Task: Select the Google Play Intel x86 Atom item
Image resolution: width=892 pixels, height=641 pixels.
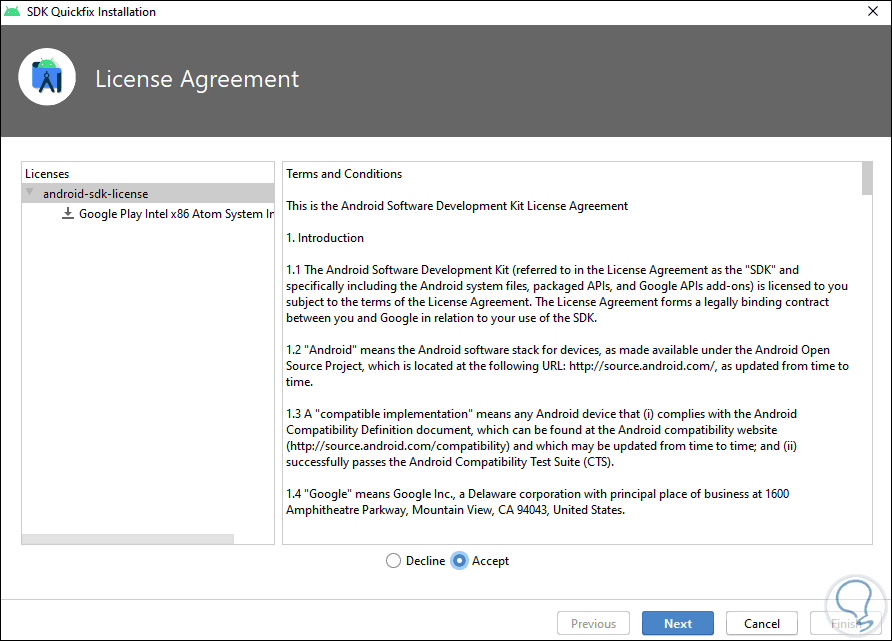Action: tap(175, 214)
